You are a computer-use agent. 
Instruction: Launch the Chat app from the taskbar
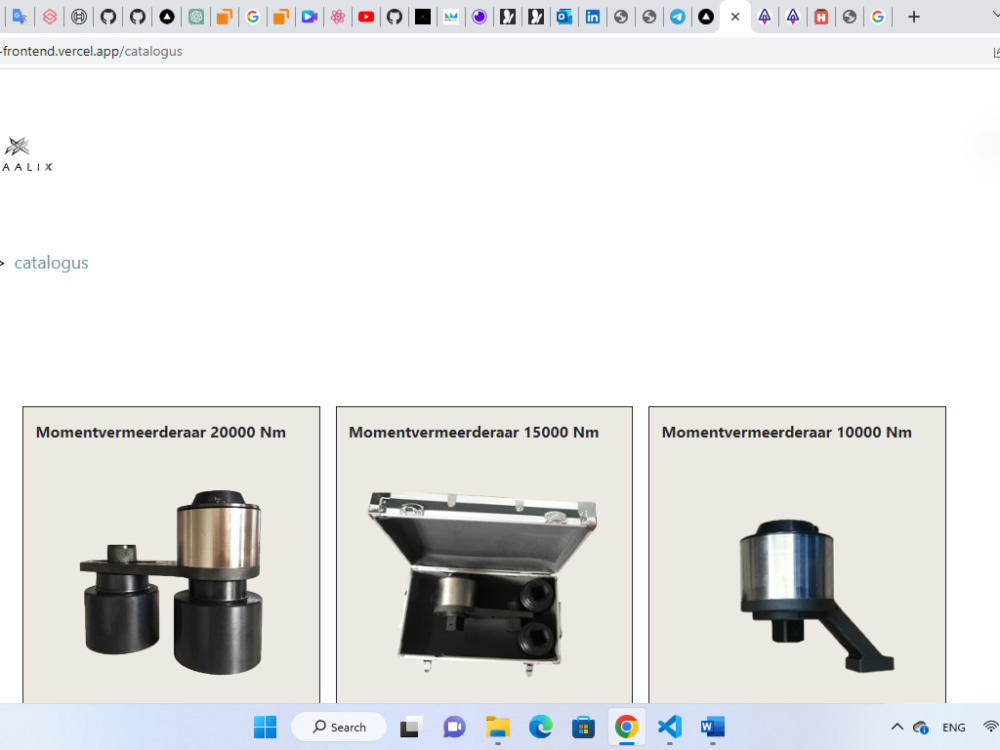click(454, 727)
